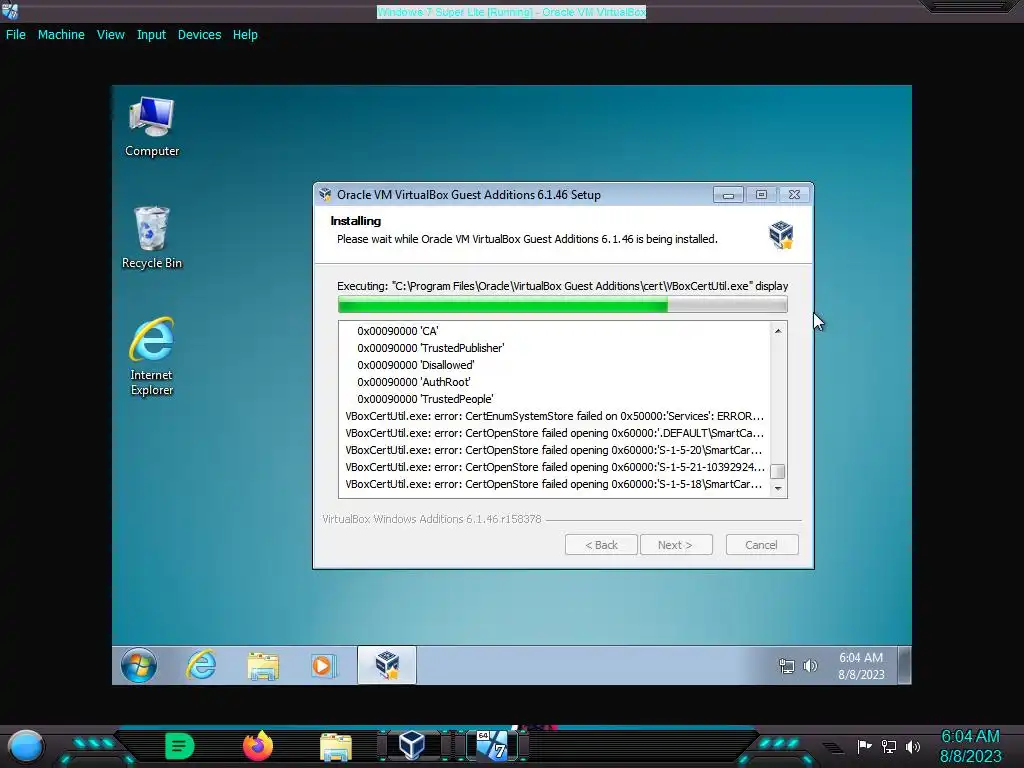Click Windows 7 VM host taskbar button
The image size is (1024, 768).
coord(492,746)
